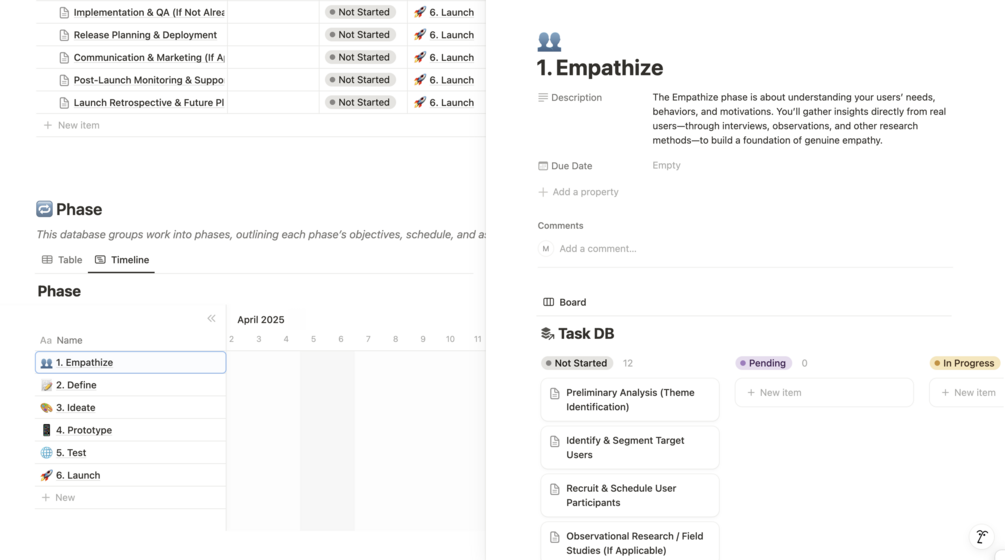
Task: Open the help icon in bottom corner
Action: (982, 537)
